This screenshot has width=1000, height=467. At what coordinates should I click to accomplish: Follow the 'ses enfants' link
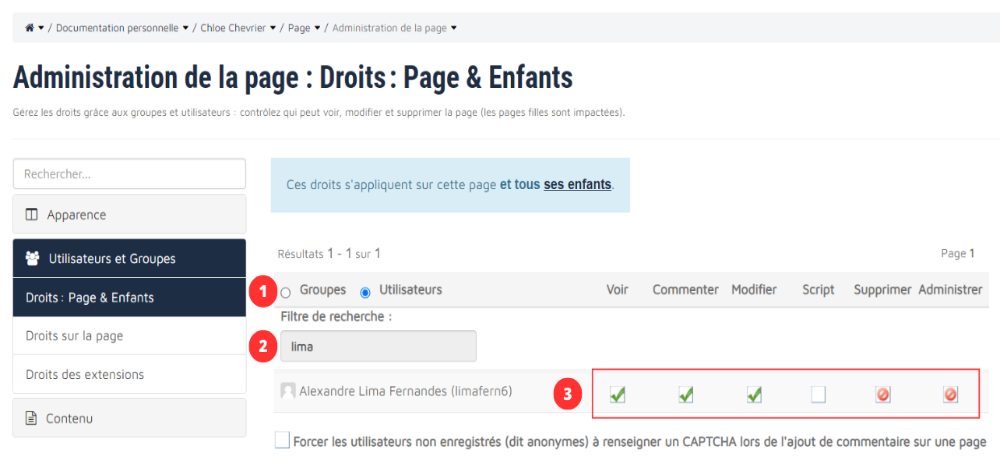(577, 185)
